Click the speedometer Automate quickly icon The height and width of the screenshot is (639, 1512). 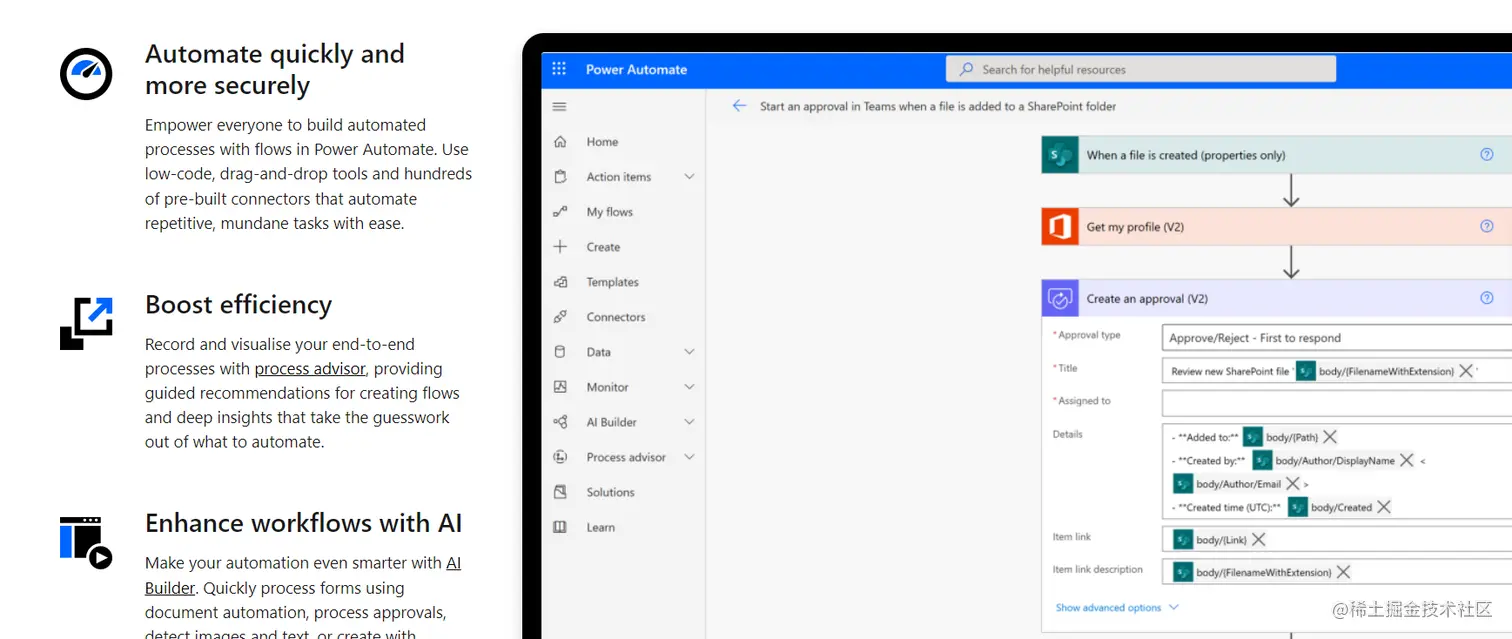pyautogui.click(x=86, y=73)
